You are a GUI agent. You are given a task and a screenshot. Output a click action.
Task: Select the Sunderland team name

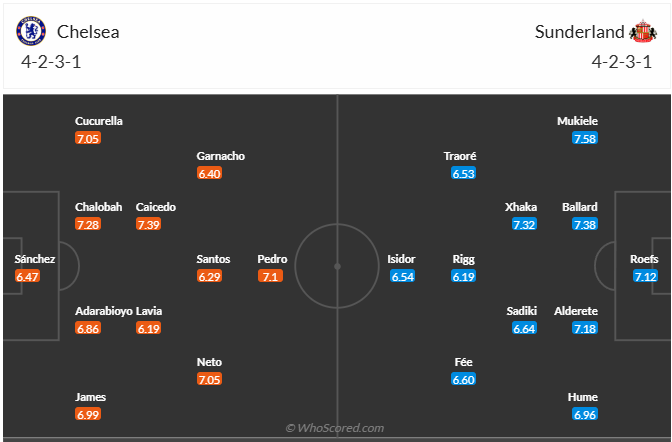coord(577,31)
